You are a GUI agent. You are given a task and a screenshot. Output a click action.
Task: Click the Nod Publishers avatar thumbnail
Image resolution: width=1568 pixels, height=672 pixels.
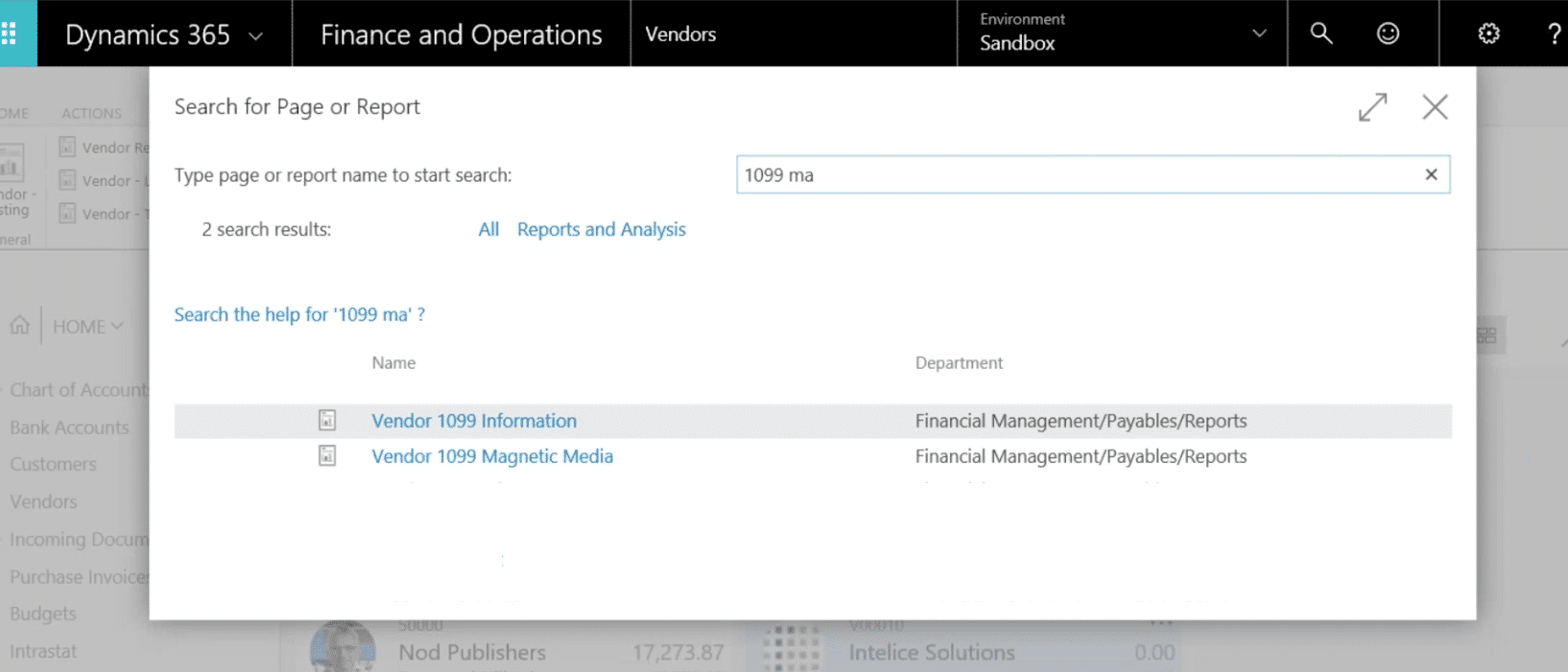[343, 646]
